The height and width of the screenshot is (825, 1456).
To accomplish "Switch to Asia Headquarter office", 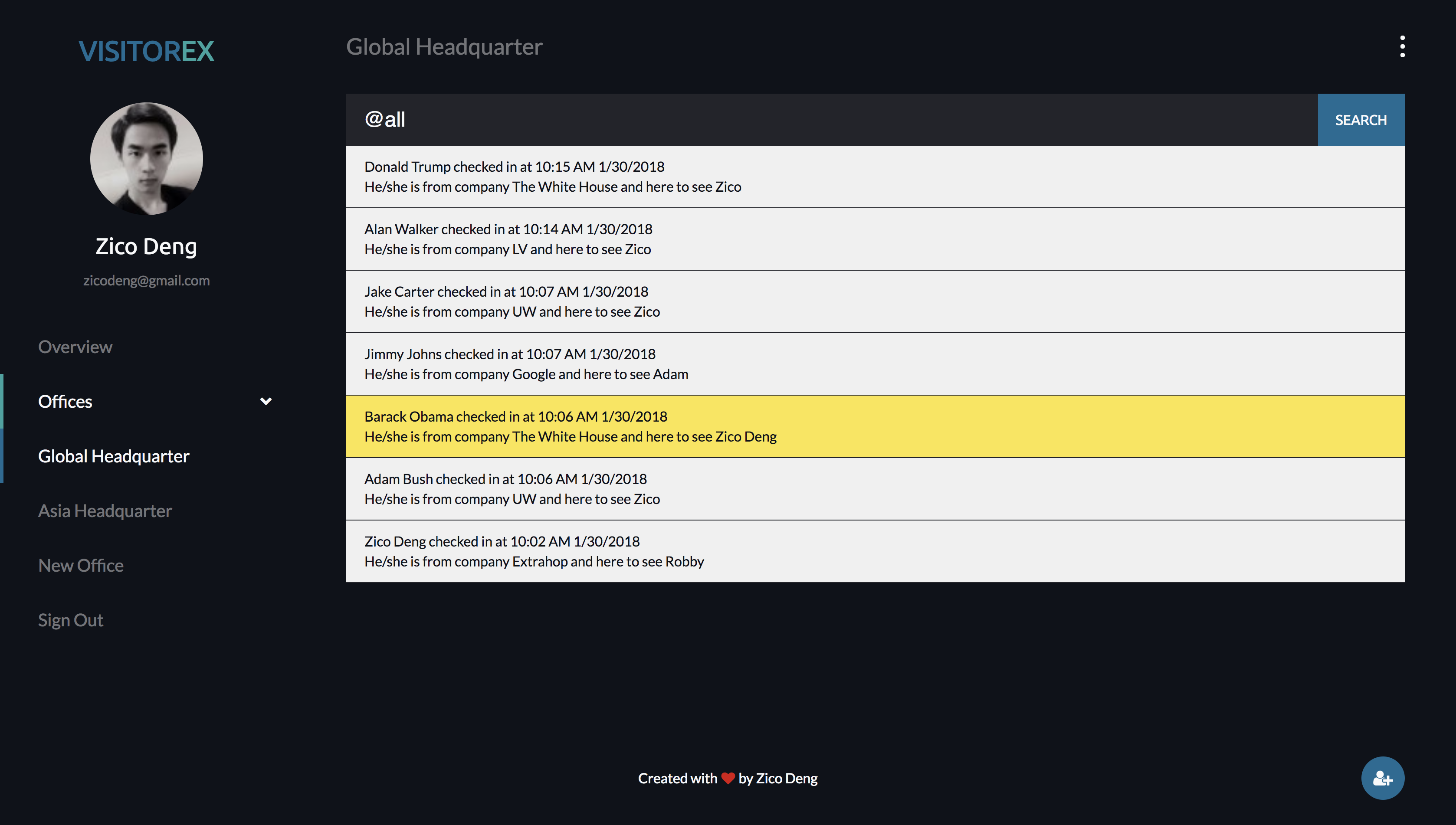I will pos(105,511).
